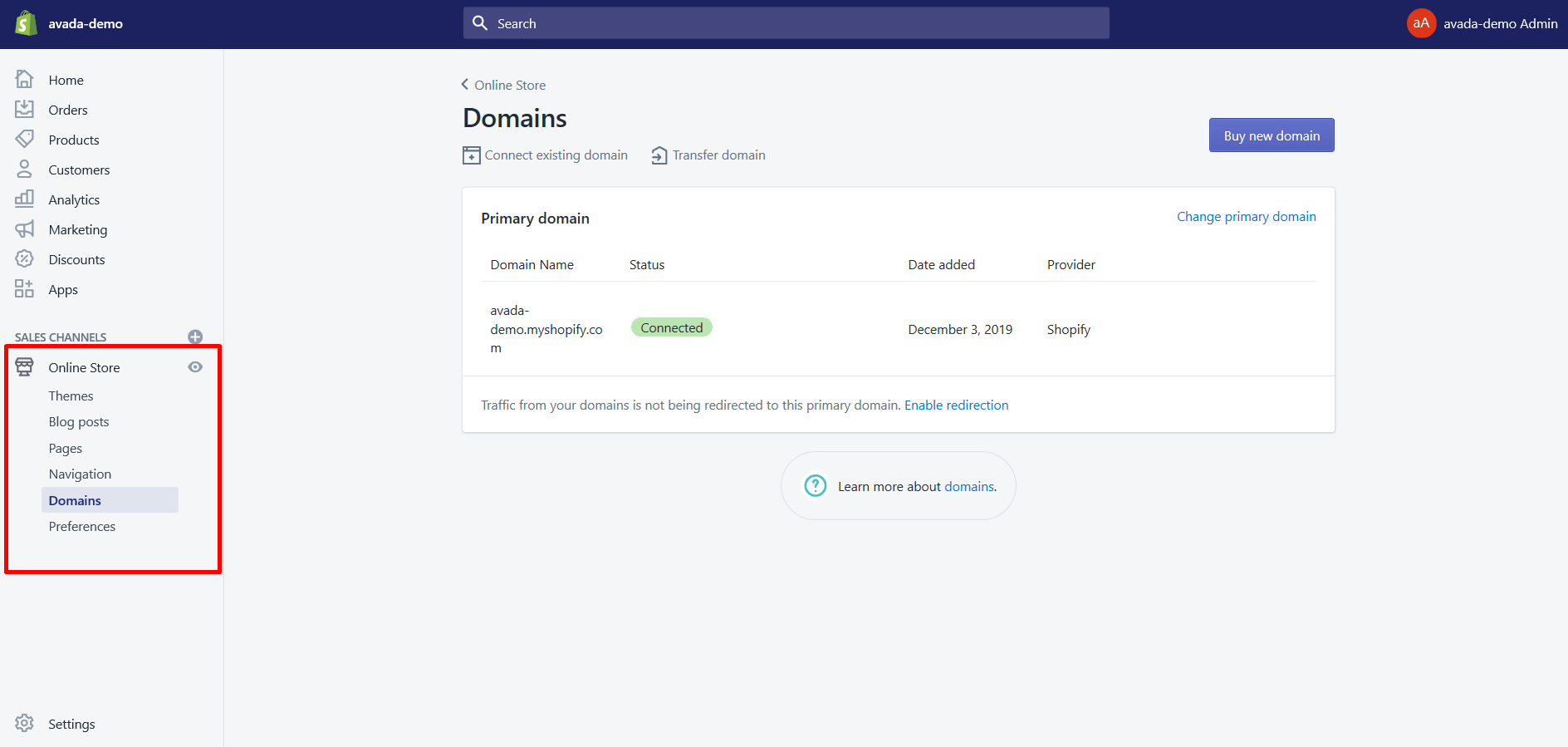Click the Discounts percent badge icon
The height and width of the screenshot is (747, 1568).
point(25,259)
